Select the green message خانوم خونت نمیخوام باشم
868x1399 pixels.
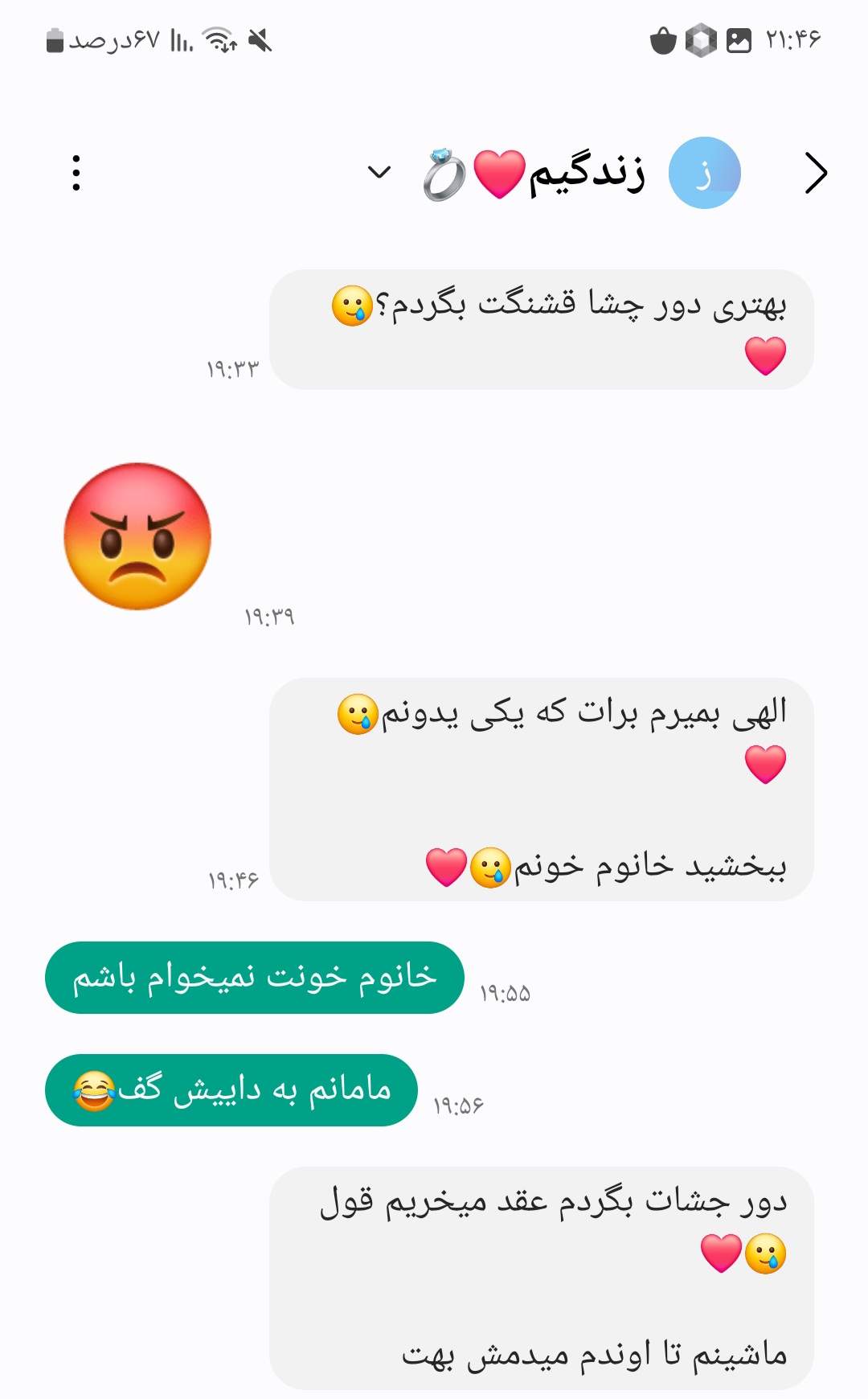tap(255, 978)
